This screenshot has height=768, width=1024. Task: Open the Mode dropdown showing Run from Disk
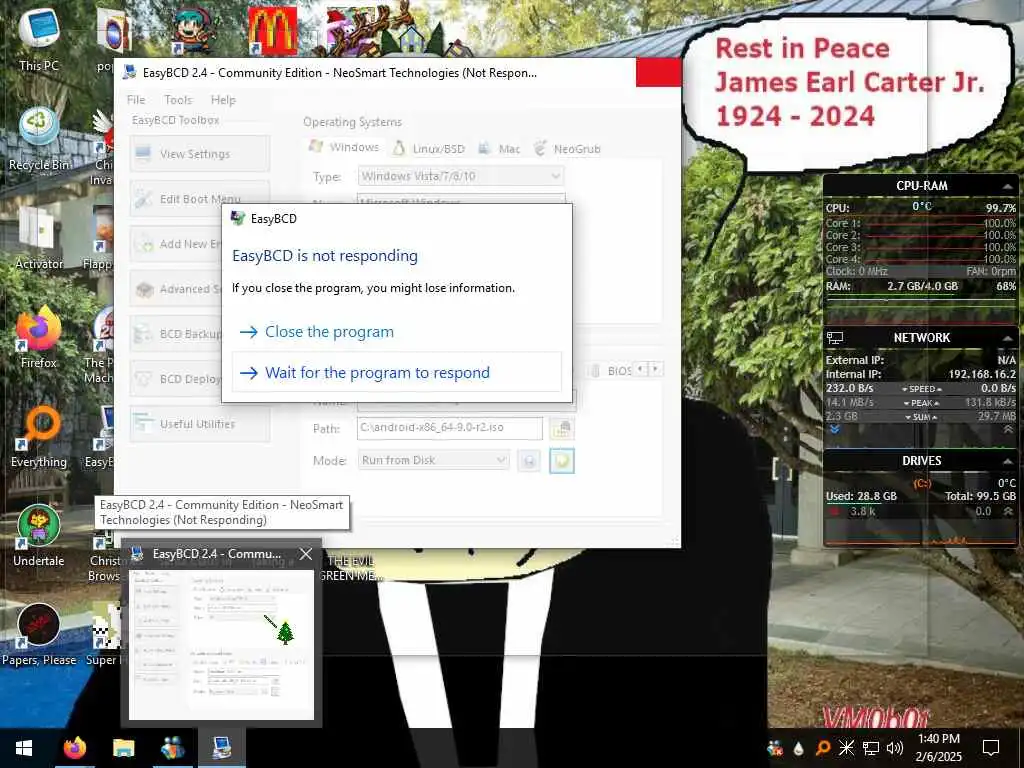[434, 460]
